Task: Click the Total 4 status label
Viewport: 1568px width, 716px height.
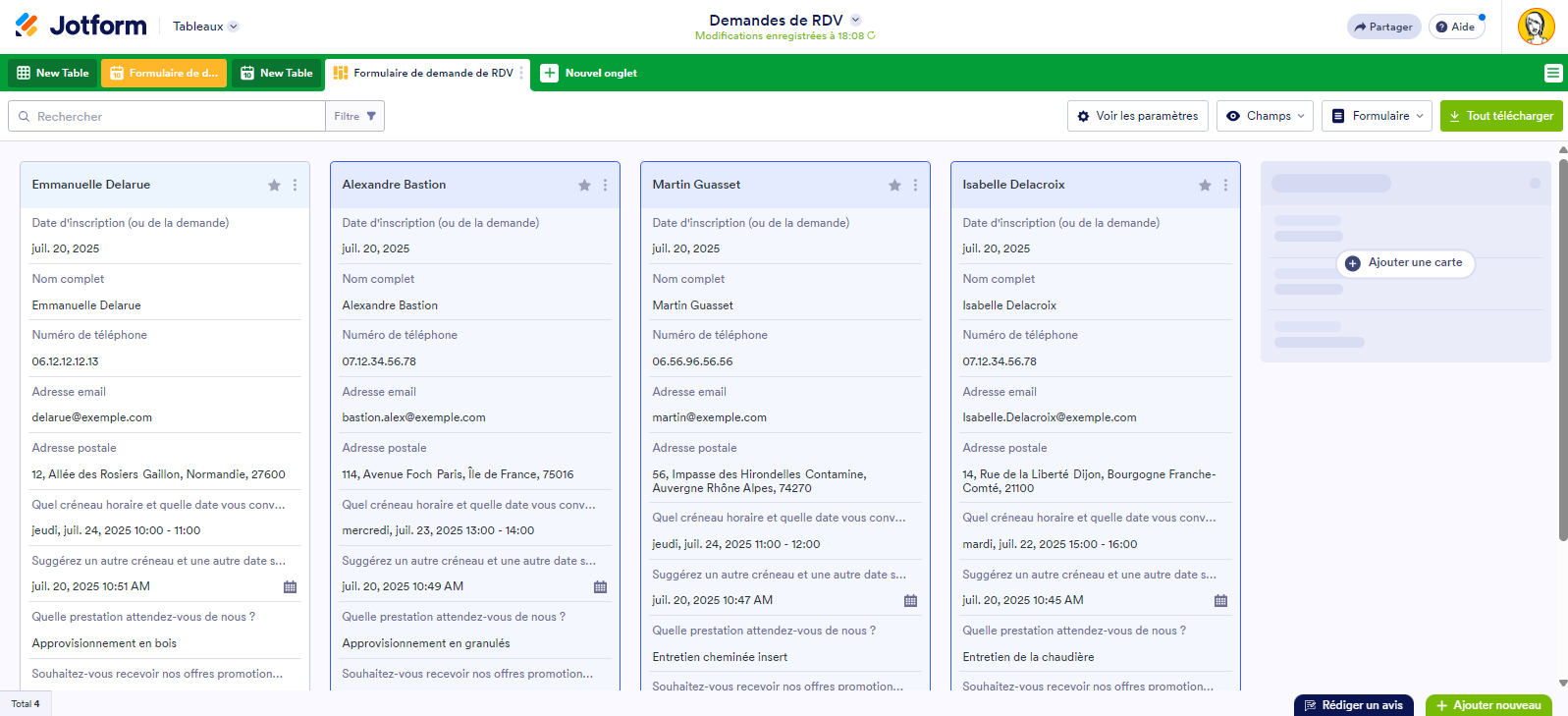Action: (26, 703)
